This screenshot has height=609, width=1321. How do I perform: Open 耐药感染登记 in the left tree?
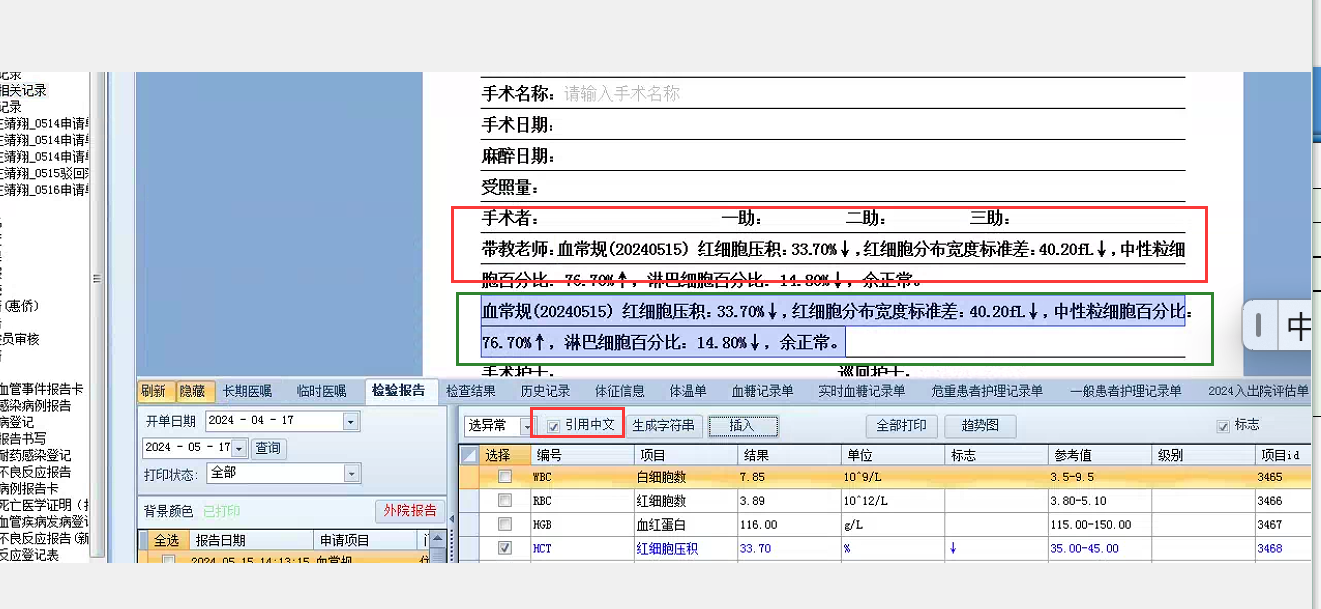pyautogui.click(x=36, y=455)
